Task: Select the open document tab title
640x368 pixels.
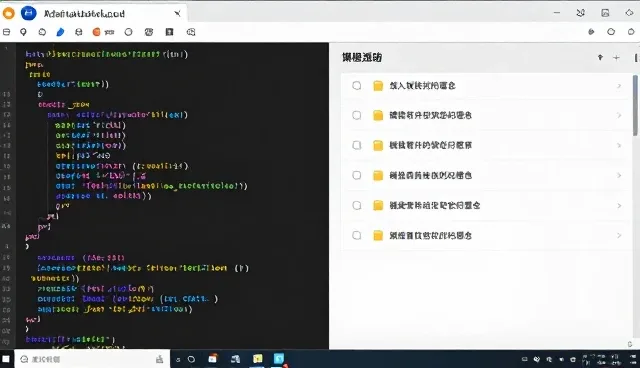Action: tap(84, 14)
